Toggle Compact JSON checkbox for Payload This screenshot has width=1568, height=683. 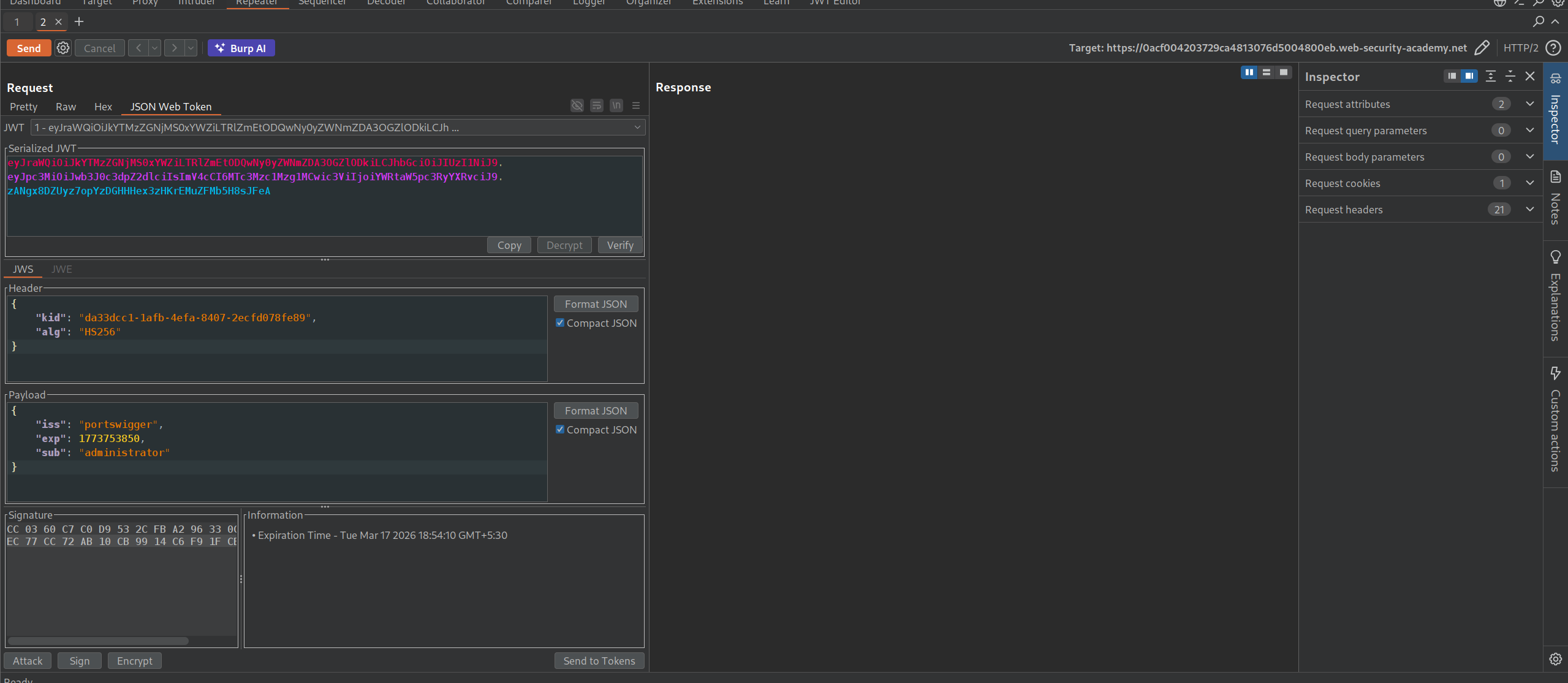559,429
